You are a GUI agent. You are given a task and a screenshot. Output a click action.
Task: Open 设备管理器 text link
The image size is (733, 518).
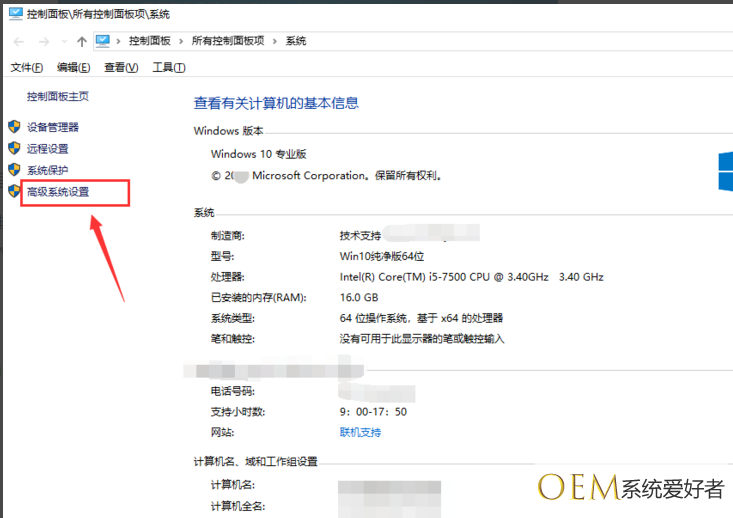pos(52,127)
